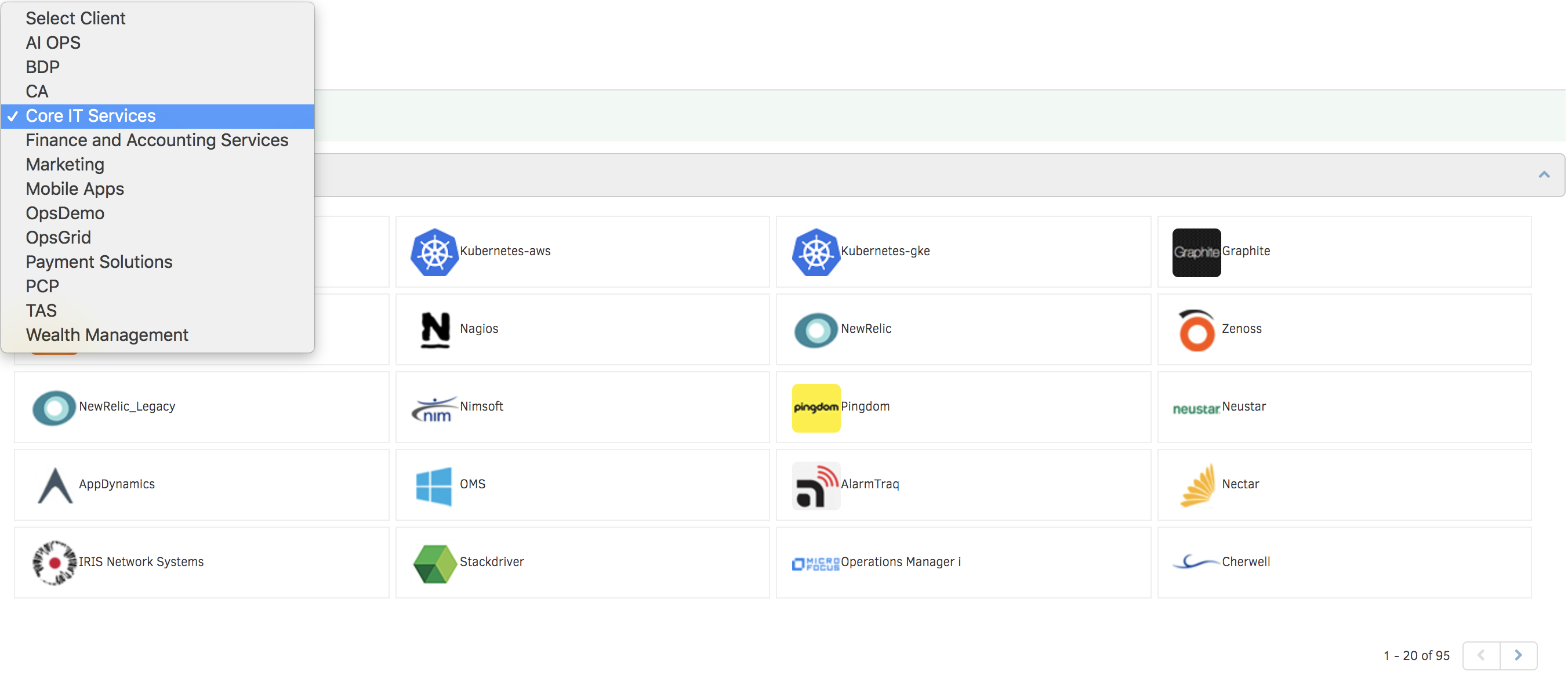Open the Zenoss label
1568x682 pixels.
(1241, 329)
